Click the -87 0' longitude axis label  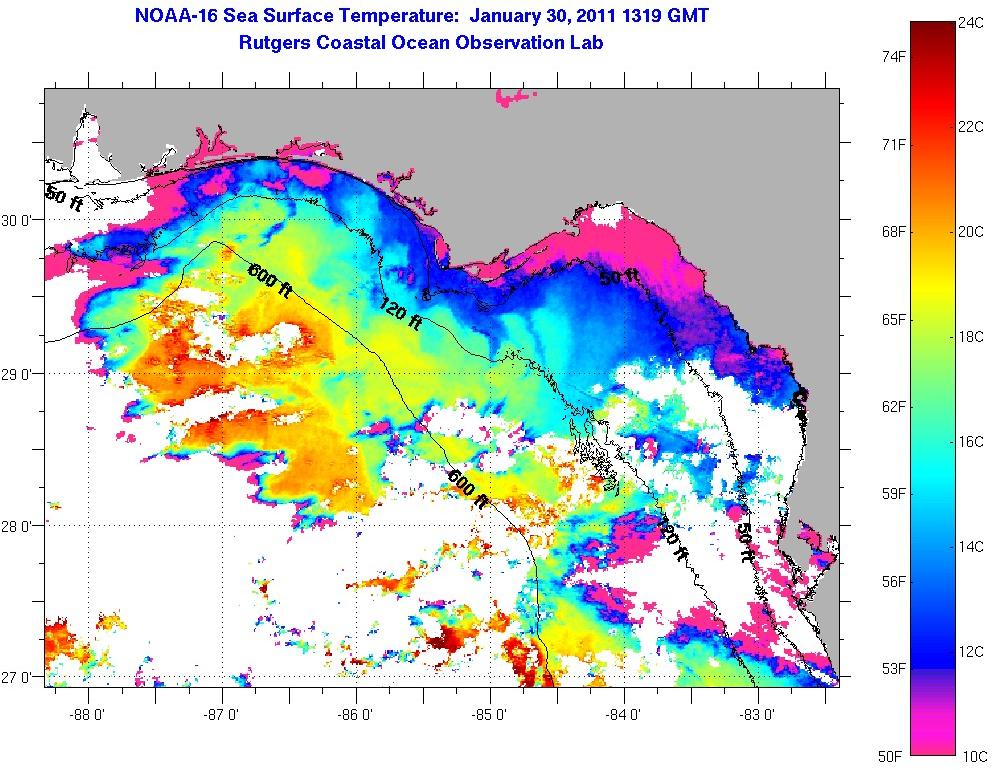coord(223,716)
